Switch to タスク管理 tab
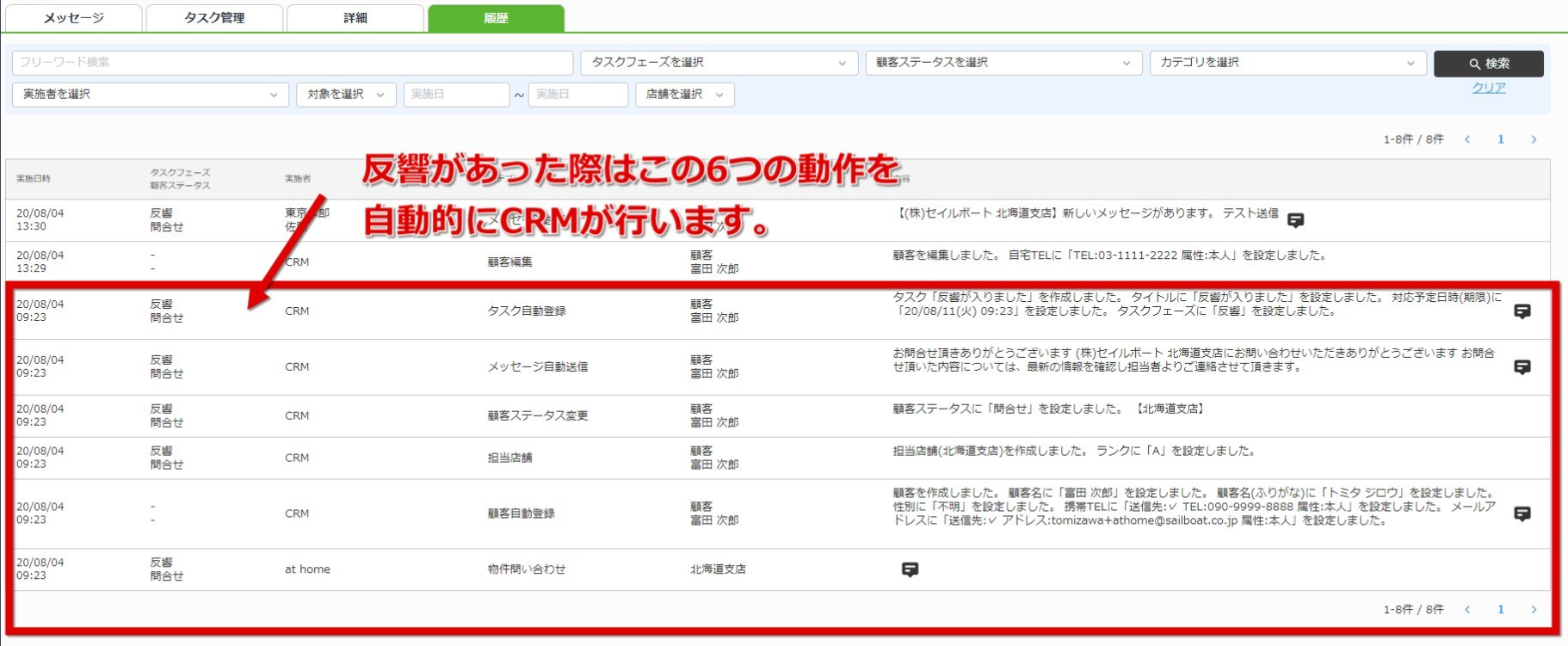Screen dimensions: 1568x646 pyautogui.click(x=214, y=18)
